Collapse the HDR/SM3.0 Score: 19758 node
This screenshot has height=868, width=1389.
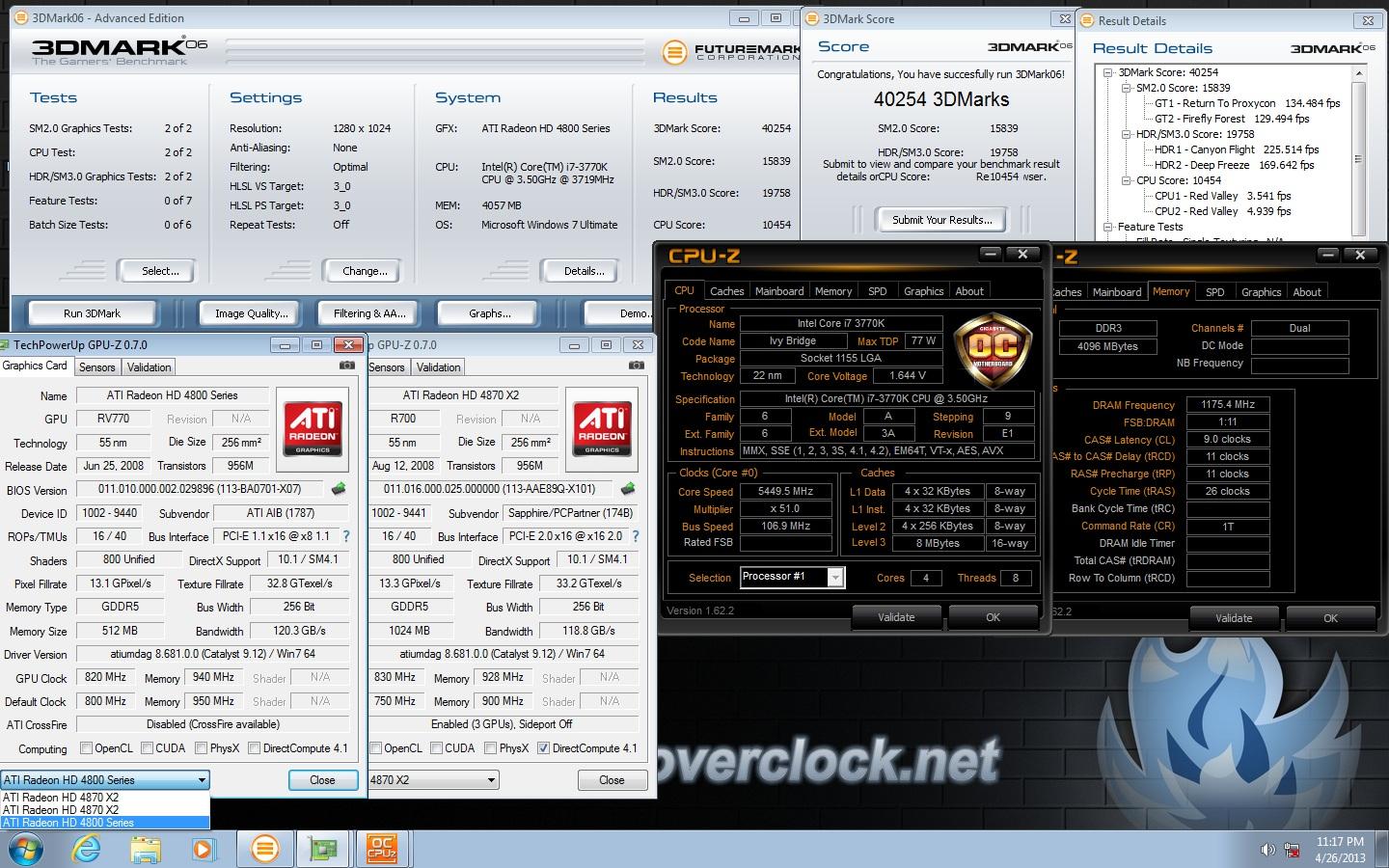point(1126,134)
